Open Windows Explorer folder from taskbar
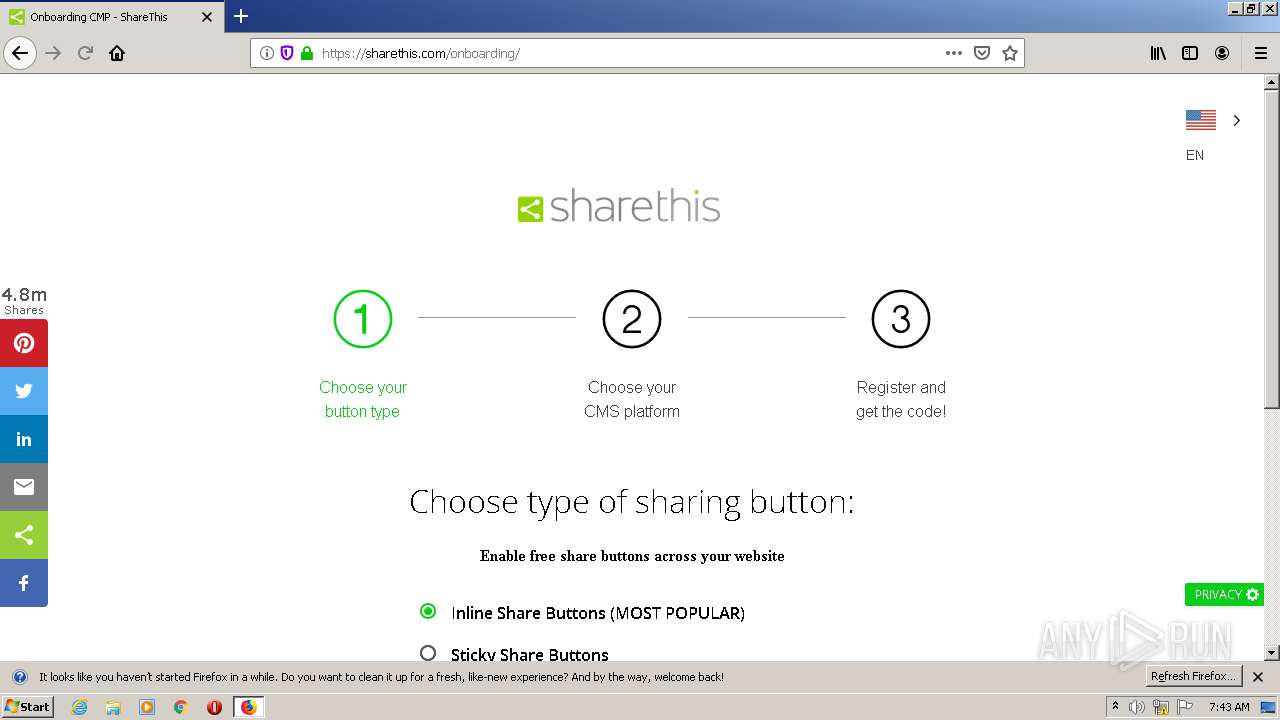The image size is (1280, 720). tap(113, 707)
